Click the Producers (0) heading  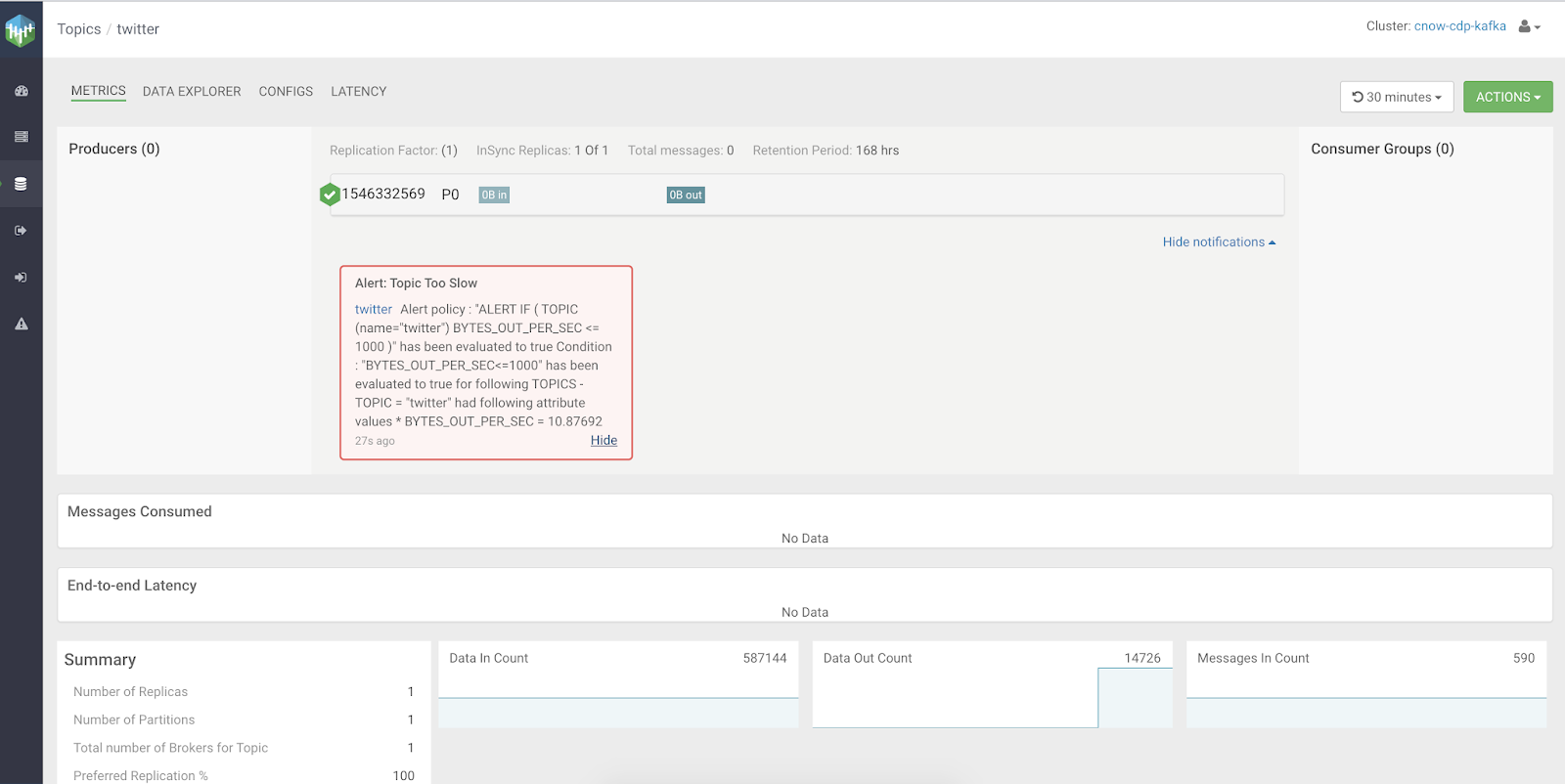(114, 149)
